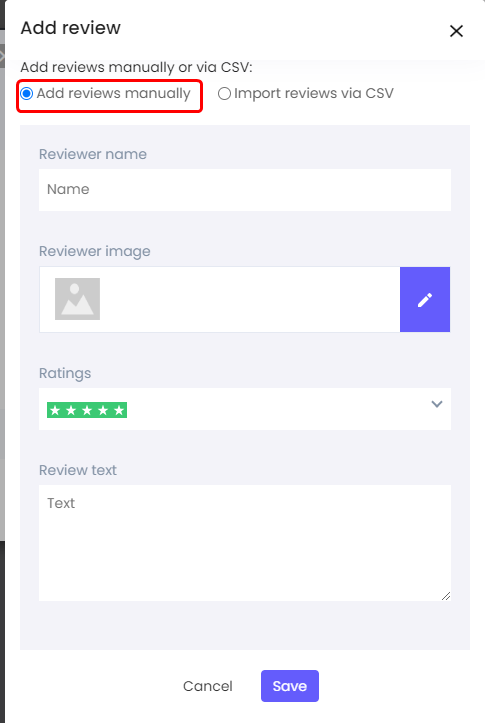This screenshot has width=485, height=723.
Task: Click the first star in Ratings
Action: [55, 410]
